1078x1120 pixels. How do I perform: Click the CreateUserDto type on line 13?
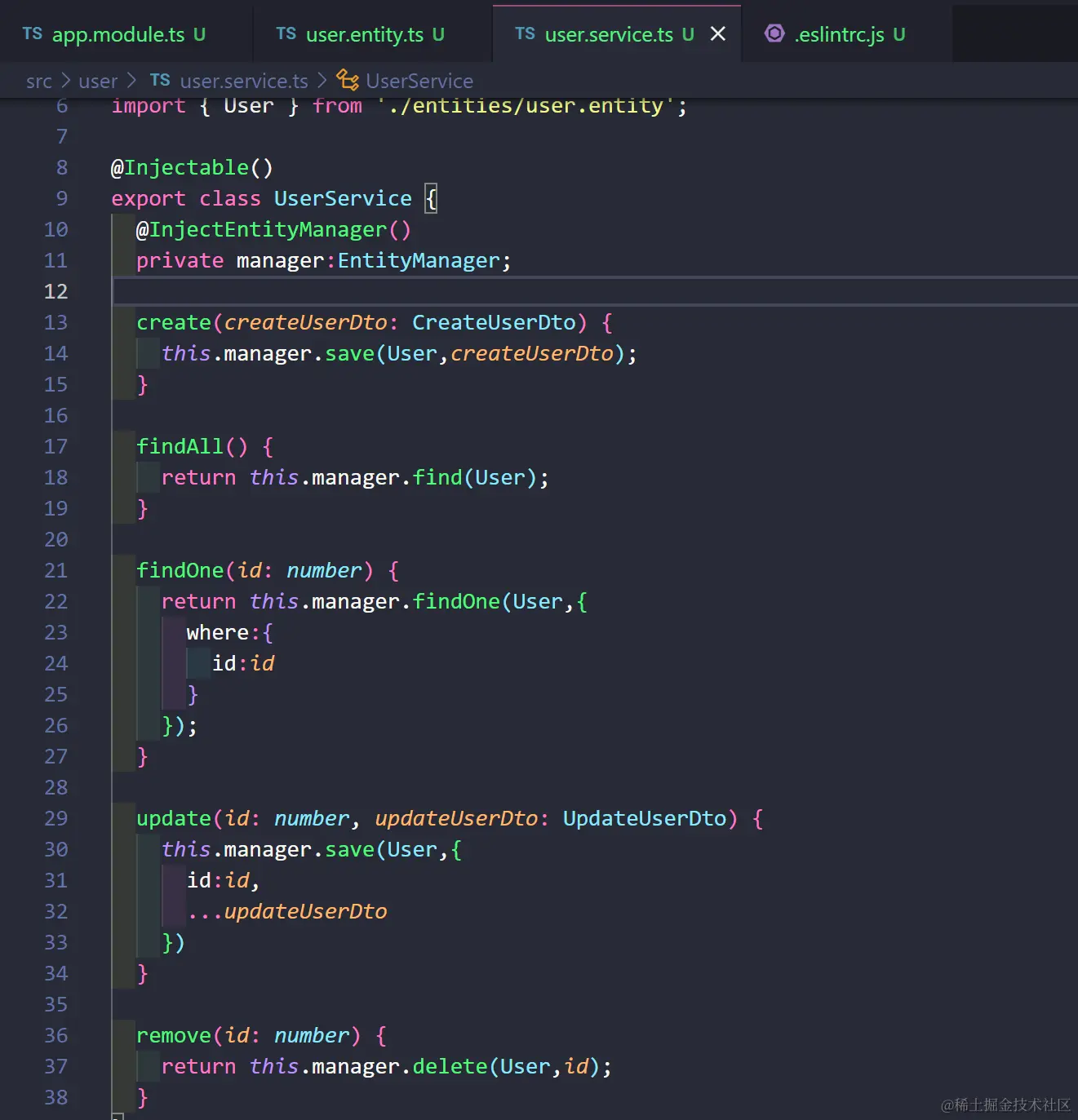pyautogui.click(x=494, y=322)
